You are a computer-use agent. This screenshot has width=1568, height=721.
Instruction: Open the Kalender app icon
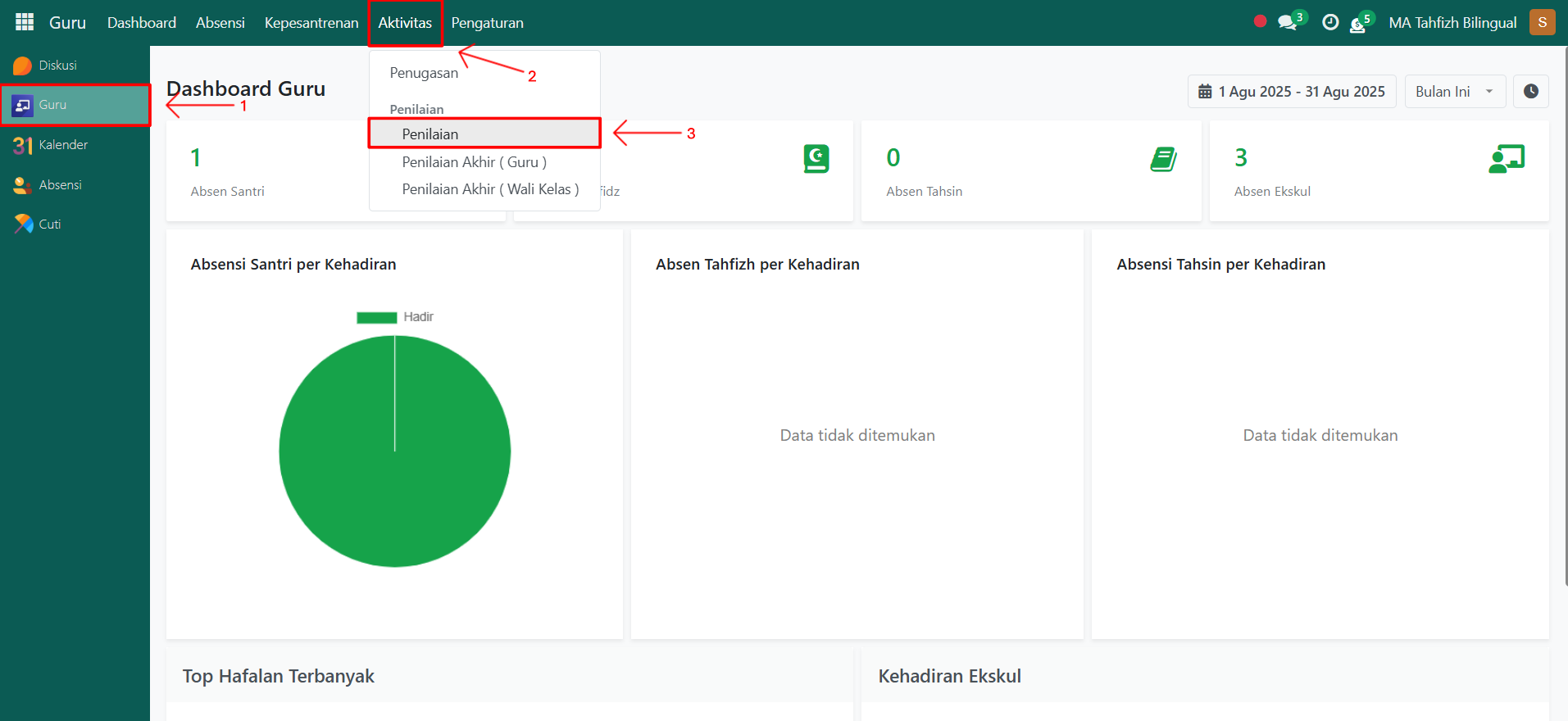click(23, 145)
